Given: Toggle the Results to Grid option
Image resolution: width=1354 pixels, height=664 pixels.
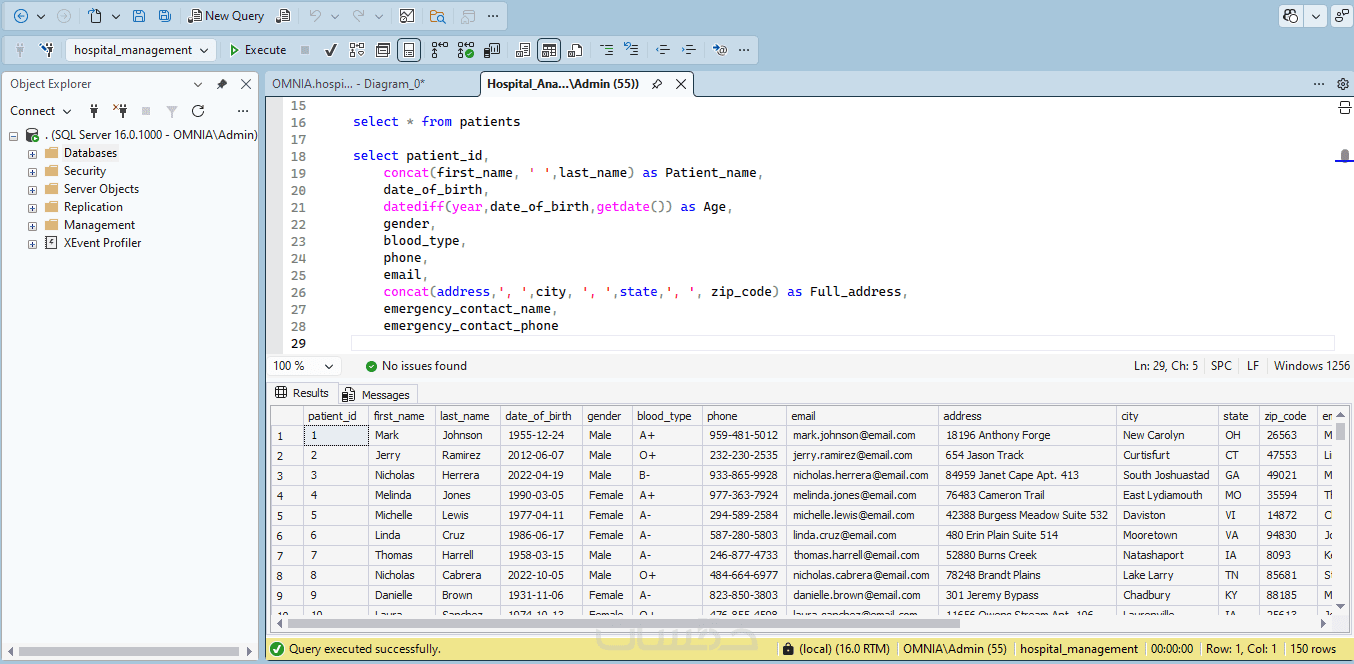Looking at the screenshot, I should (x=548, y=50).
